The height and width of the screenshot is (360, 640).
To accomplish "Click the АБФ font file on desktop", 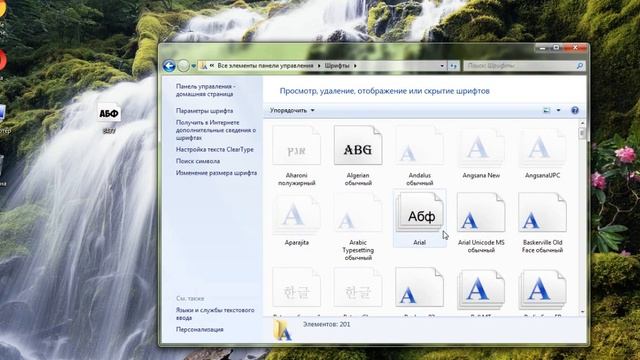I will pos(109,113).
